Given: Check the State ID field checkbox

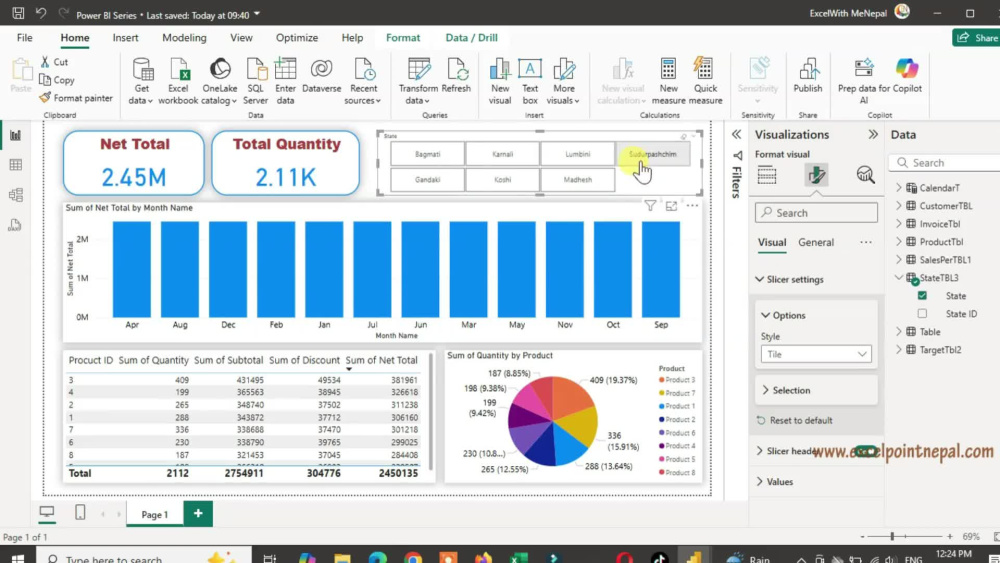Looking at the screenshot, I should 922,314.
